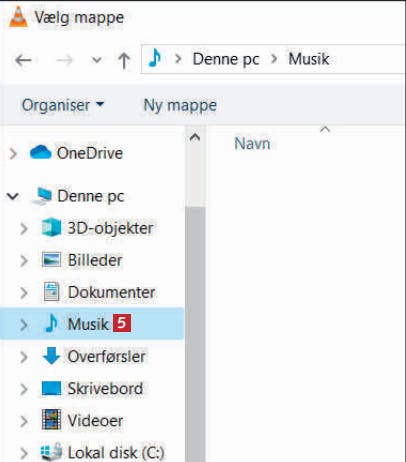Expand the Dokumenter tree node
406x462 pixels.
tap(24, 292)
